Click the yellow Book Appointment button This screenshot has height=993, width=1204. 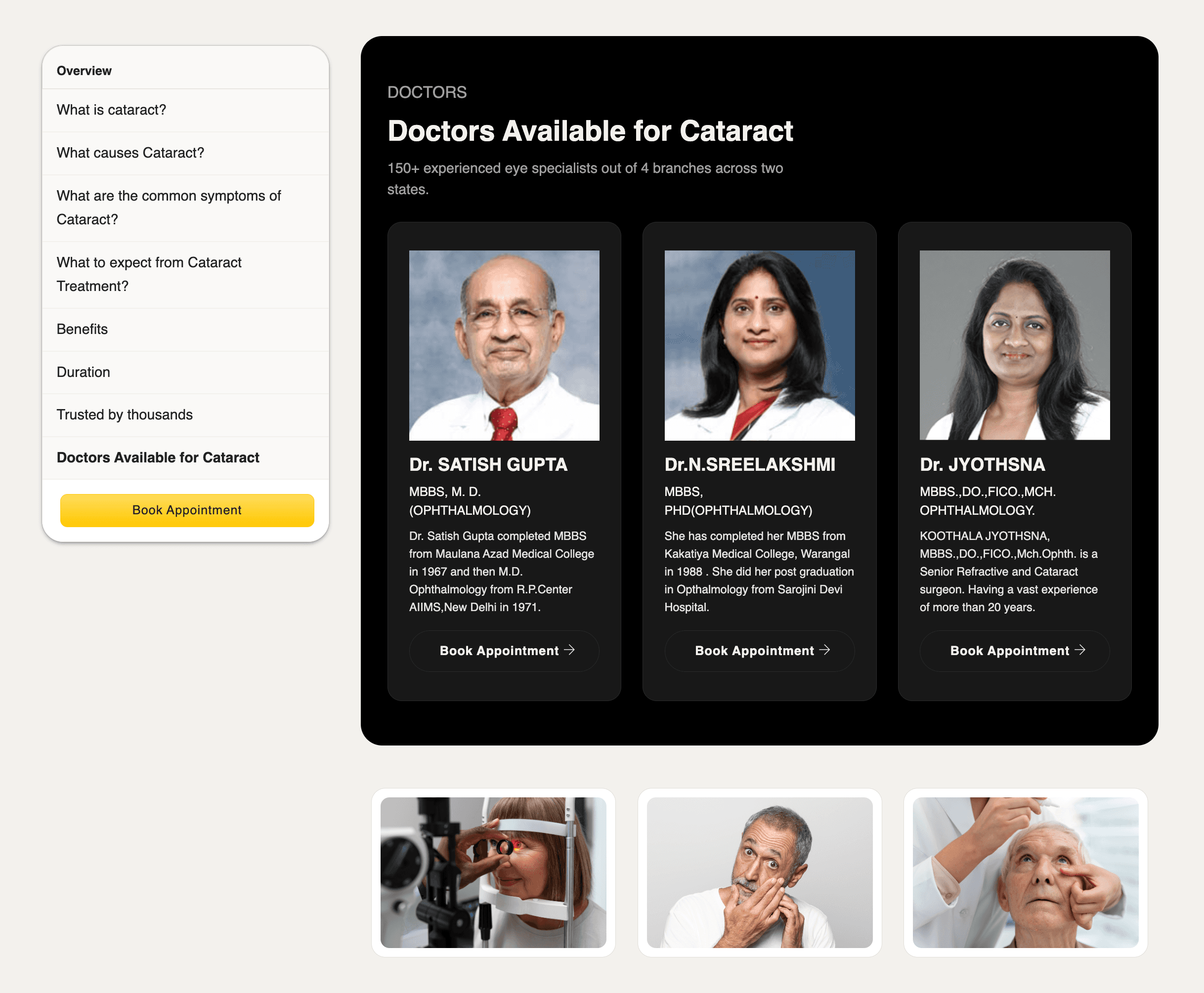(x=186, y=510)
